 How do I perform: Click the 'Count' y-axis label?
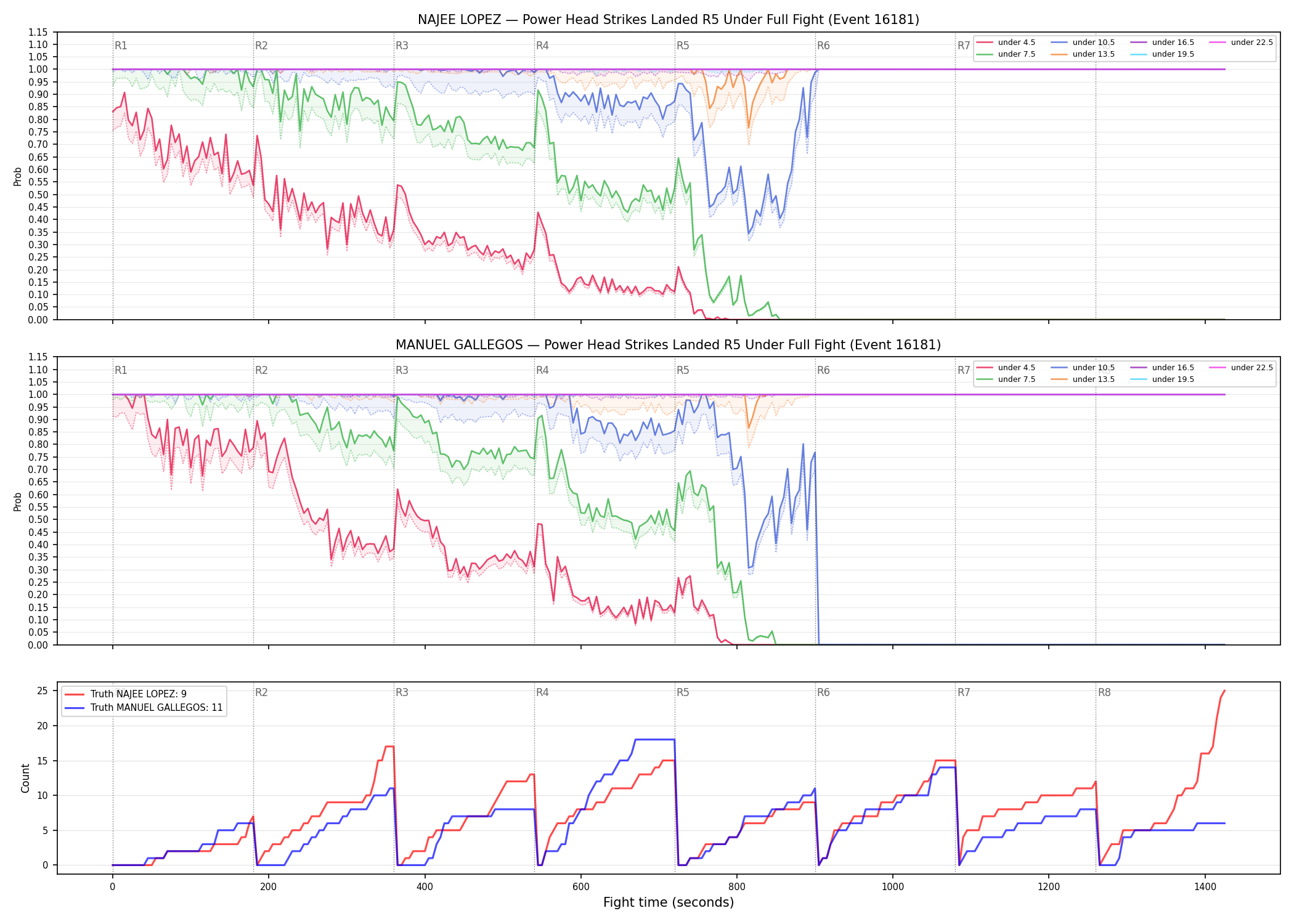coord(25,778)
